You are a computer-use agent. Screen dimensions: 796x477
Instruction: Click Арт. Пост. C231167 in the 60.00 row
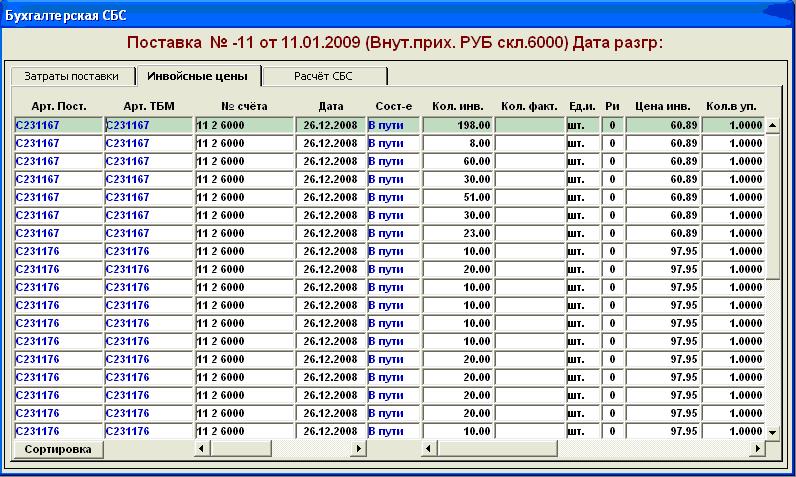pos(59,161)
